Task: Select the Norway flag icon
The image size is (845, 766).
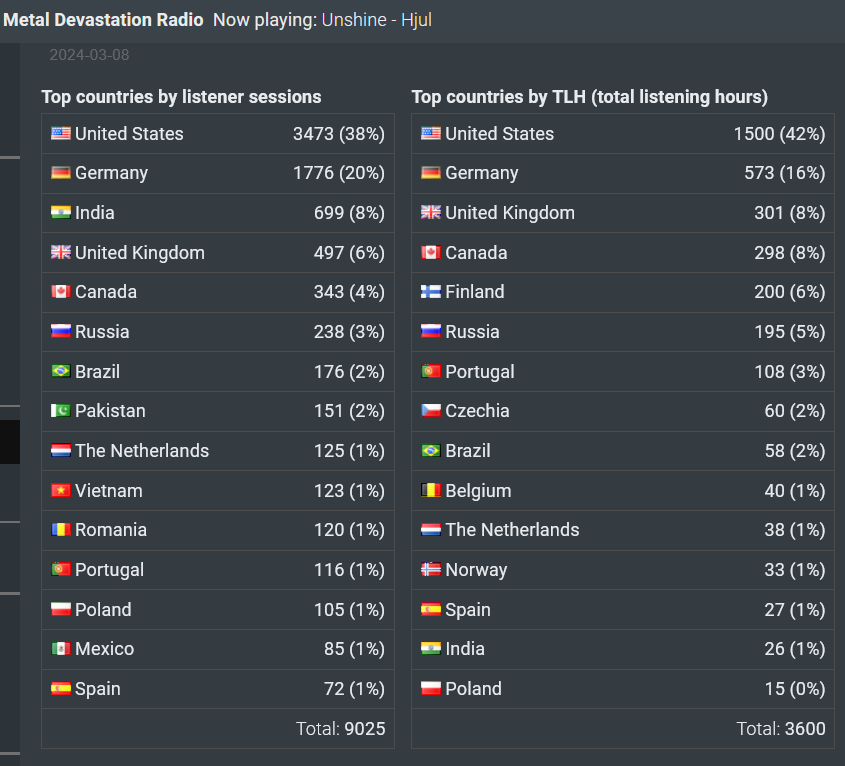Action: 431,570
